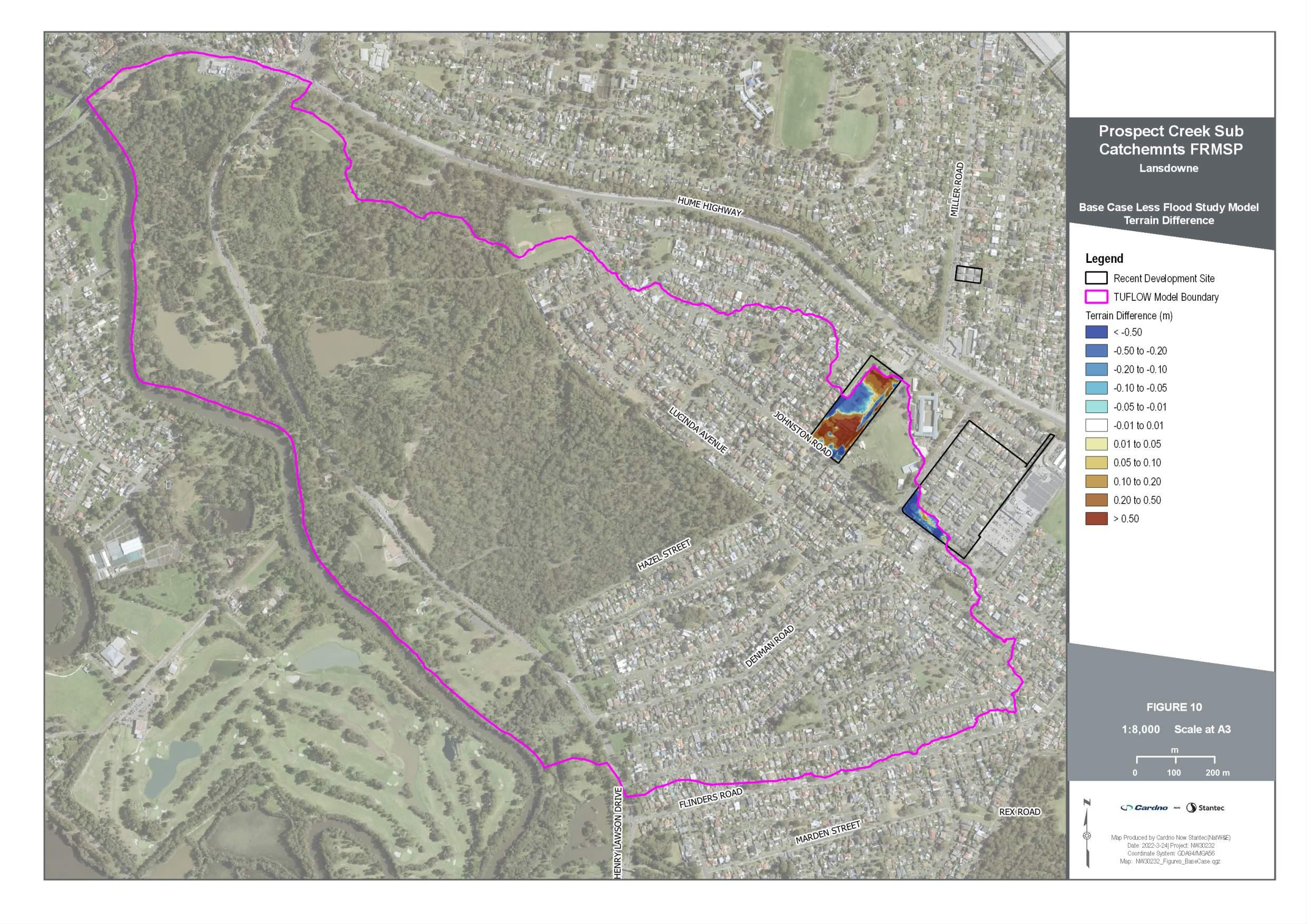1307x924 pixels.
Task: Click the small development site on Miller Road
Action: point(968,274)
